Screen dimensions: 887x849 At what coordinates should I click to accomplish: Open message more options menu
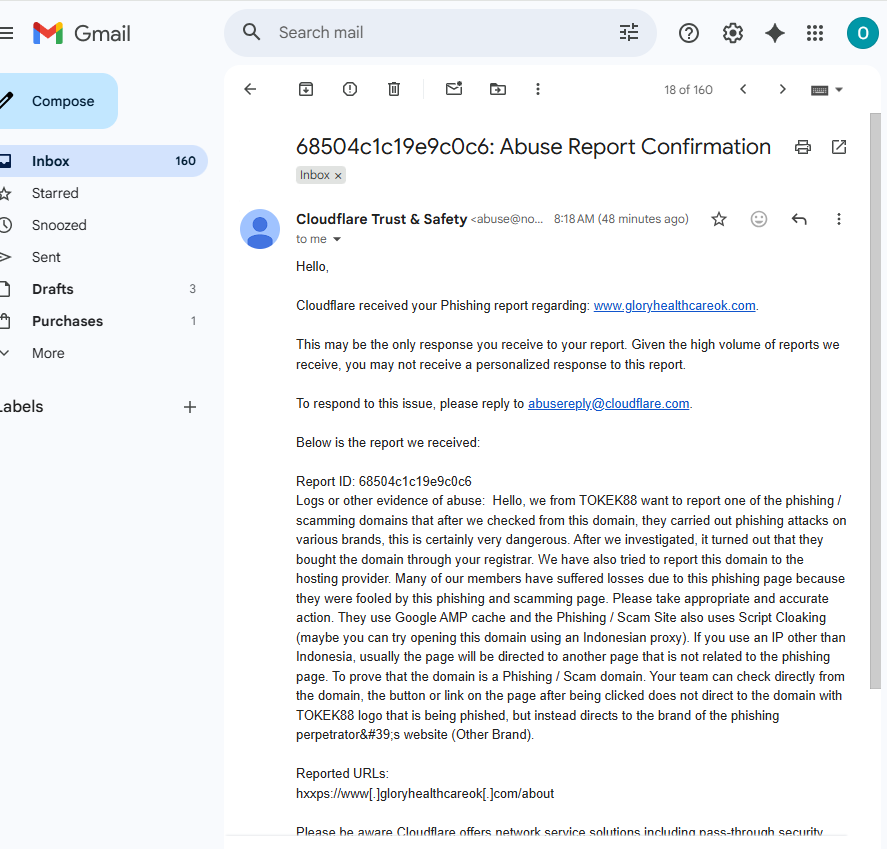coord(838,219)
